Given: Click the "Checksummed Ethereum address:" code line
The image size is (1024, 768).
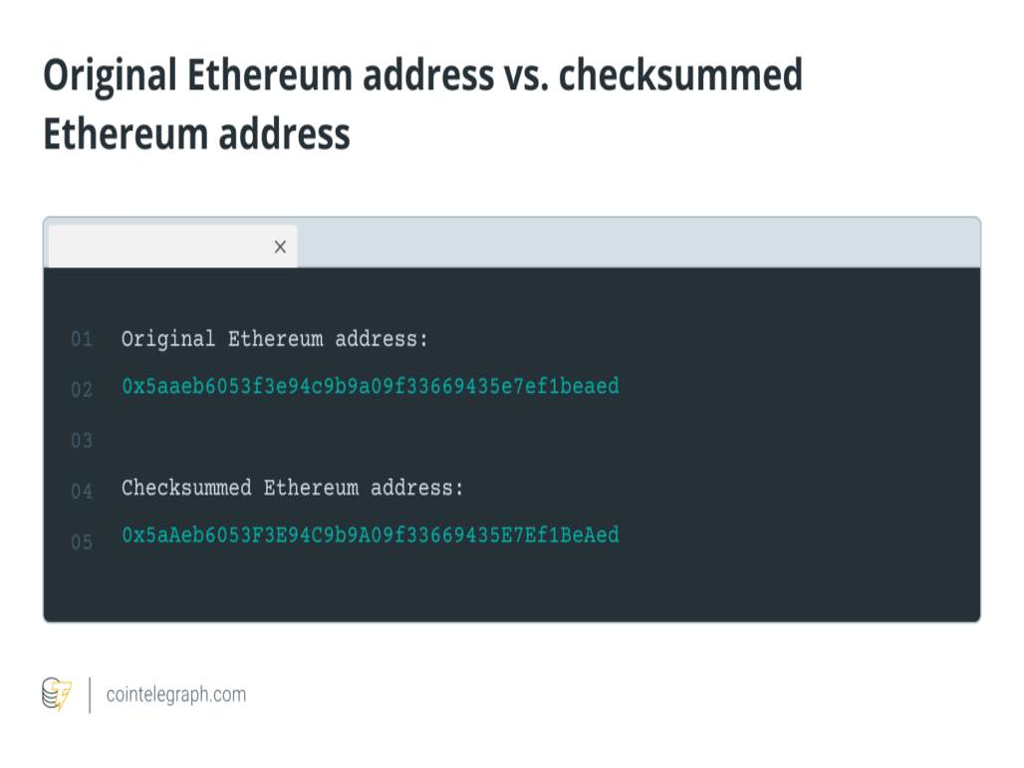Looking at the screenshot, I should pos(292,488).
